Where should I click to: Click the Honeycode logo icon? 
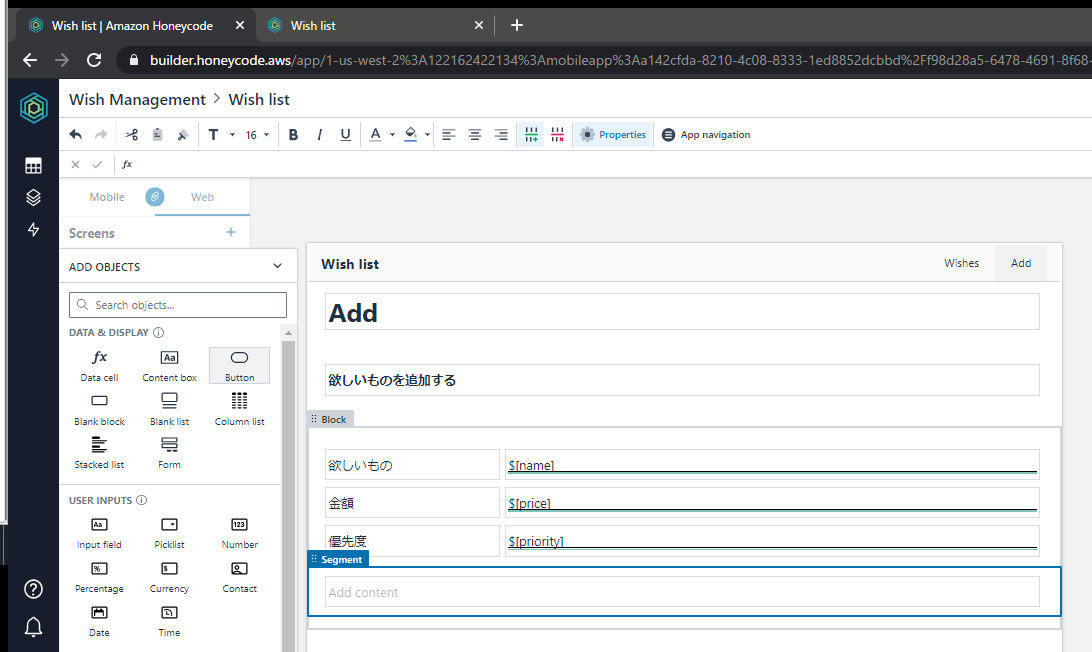pyautogui.click(x=33, y=108)
